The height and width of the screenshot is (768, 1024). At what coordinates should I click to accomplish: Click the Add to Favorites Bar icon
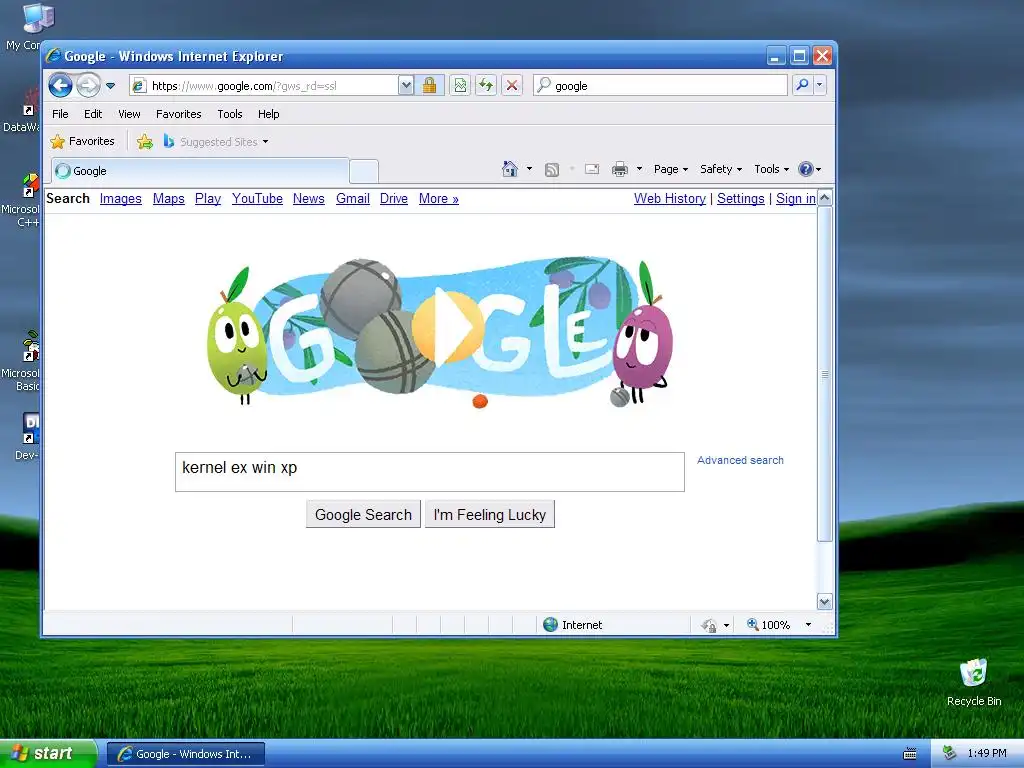(x=145, y=142)
